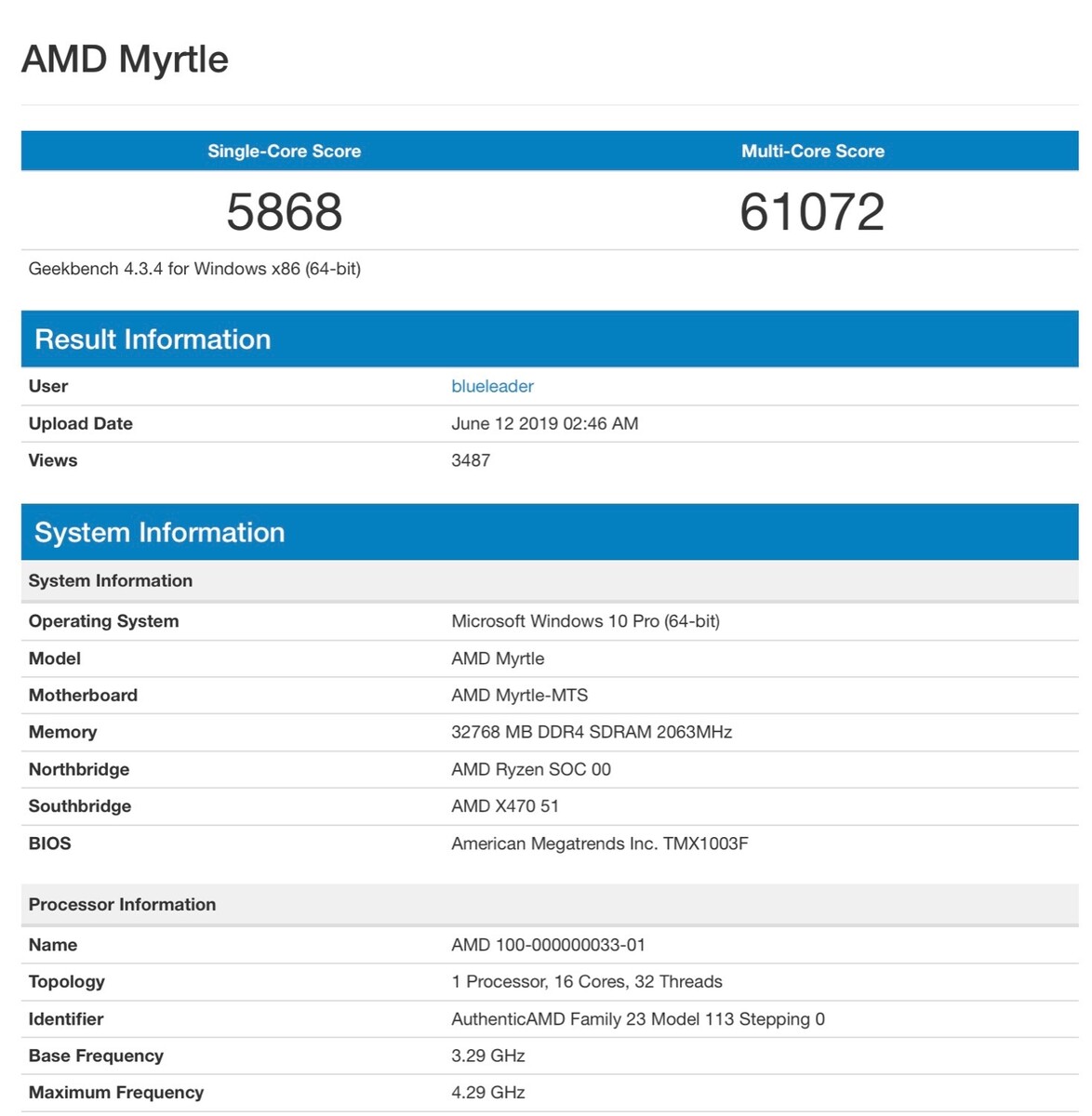Select the multi-core score value 61072
Viewport: 1092px width, 1116px height.
coord(812,212)
